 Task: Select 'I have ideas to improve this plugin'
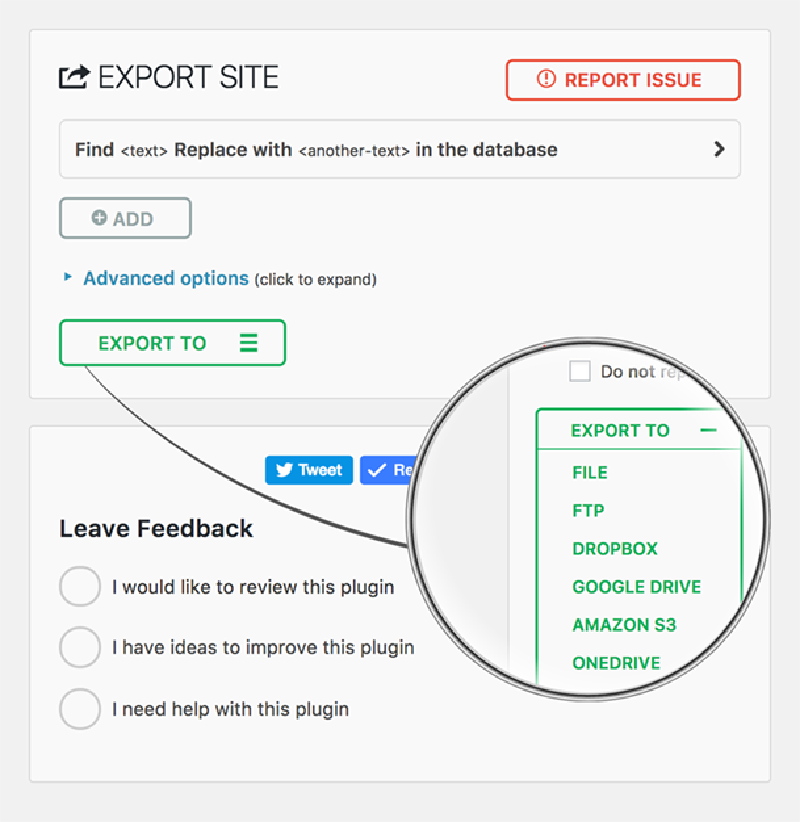(x=80, y=648)
